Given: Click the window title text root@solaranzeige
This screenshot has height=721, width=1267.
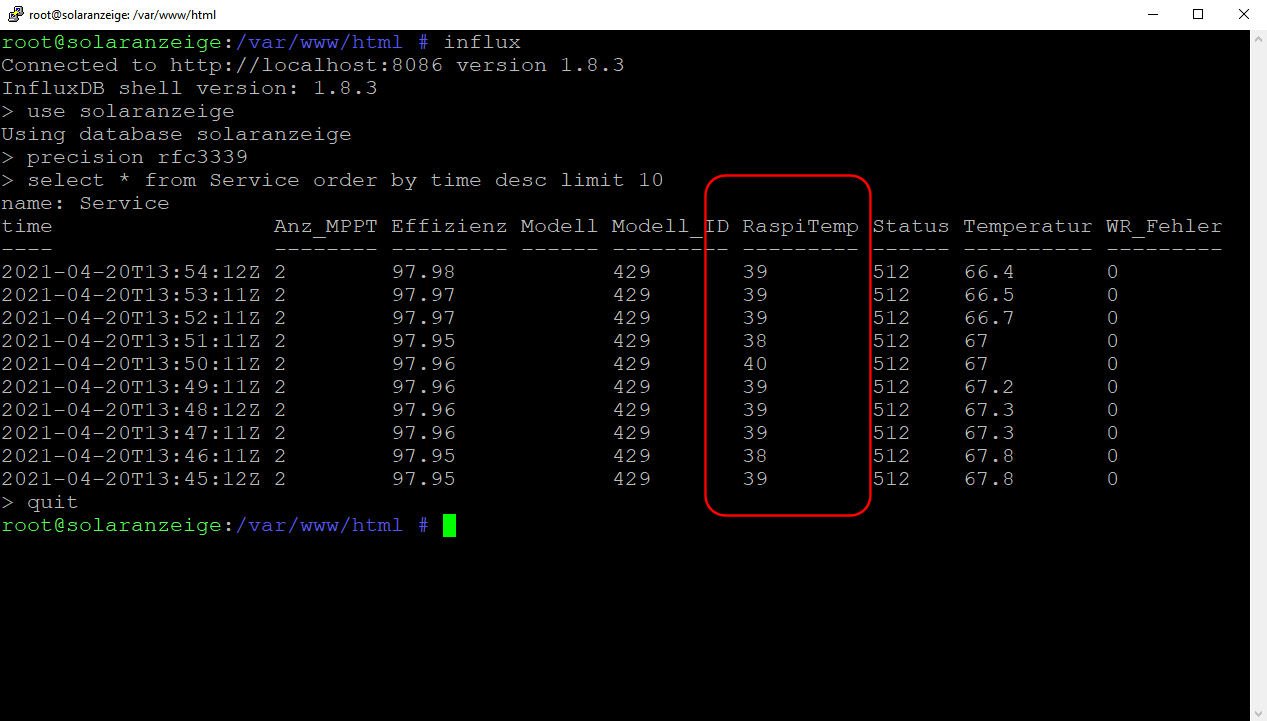Looking at the screenshot, I should pyautogui.click(x=122, y=15).
